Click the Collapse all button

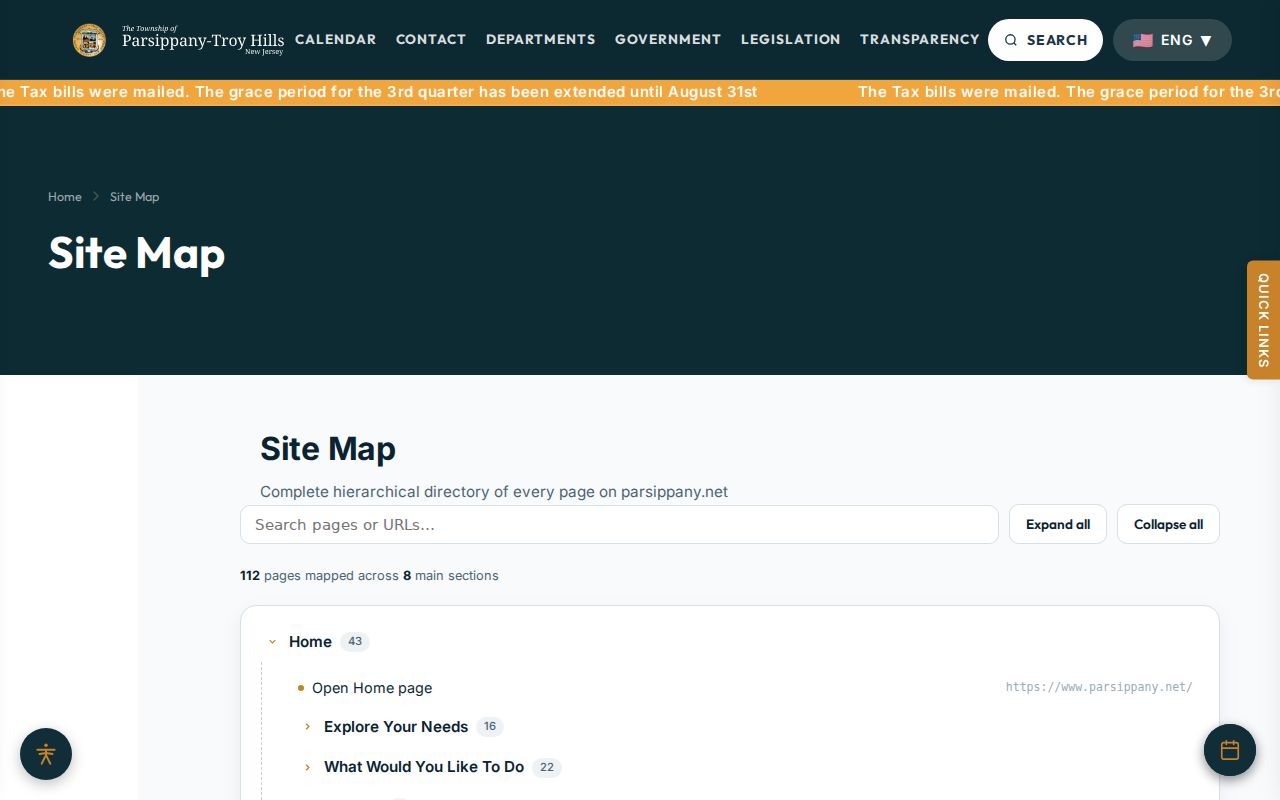(x=1168, y=524)
